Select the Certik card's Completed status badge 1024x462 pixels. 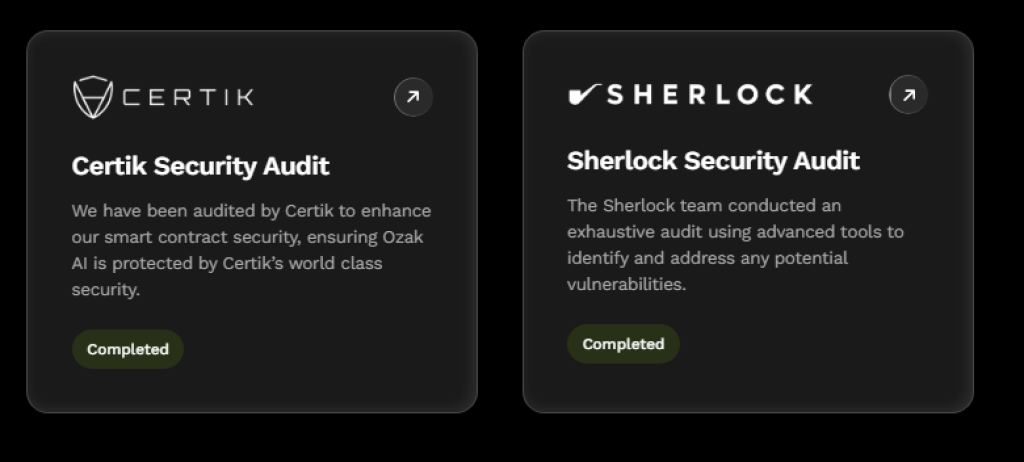[x=128, y=349]
